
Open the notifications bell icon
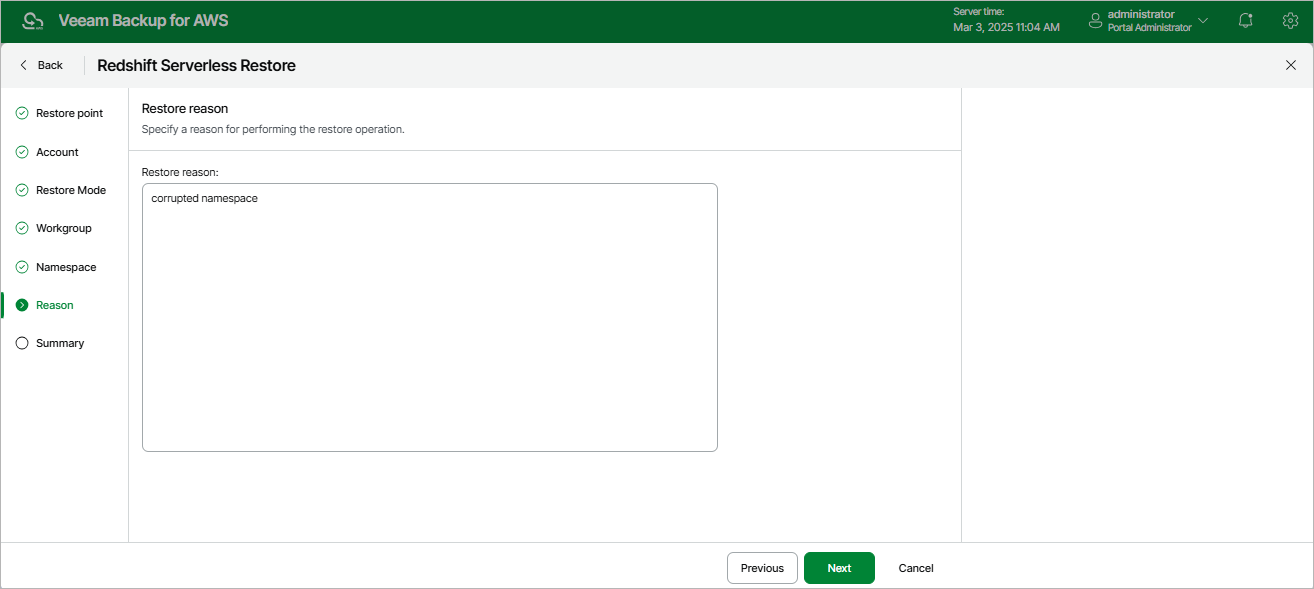click(1245, 20)
